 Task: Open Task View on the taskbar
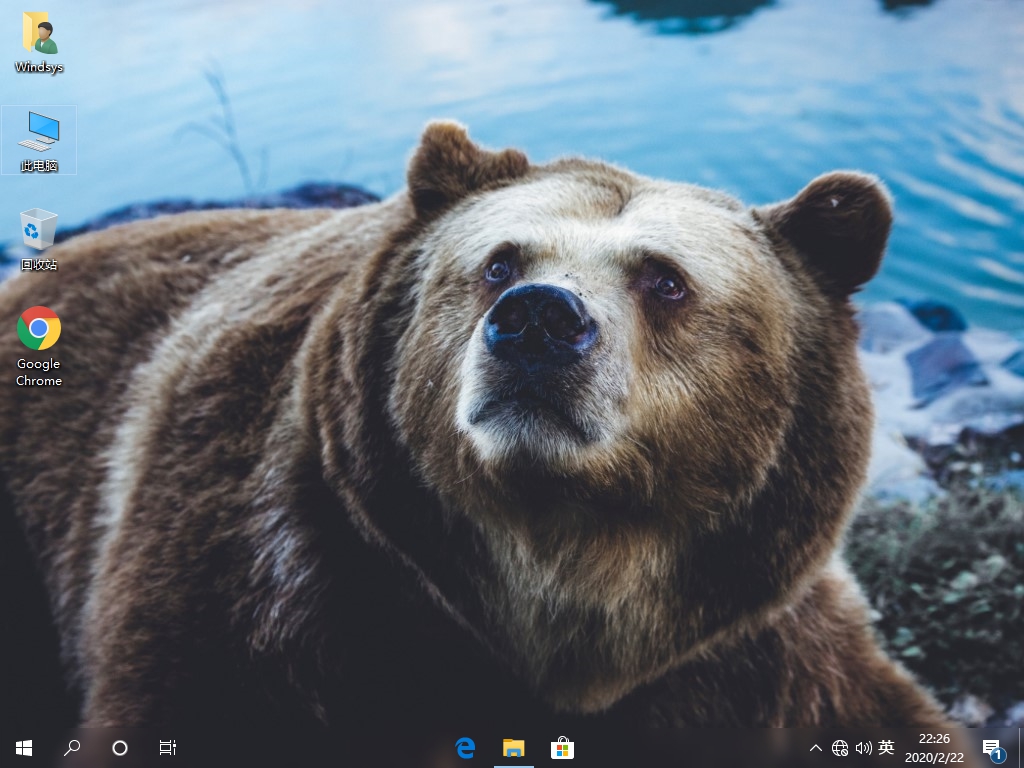[x=168, y=747]
